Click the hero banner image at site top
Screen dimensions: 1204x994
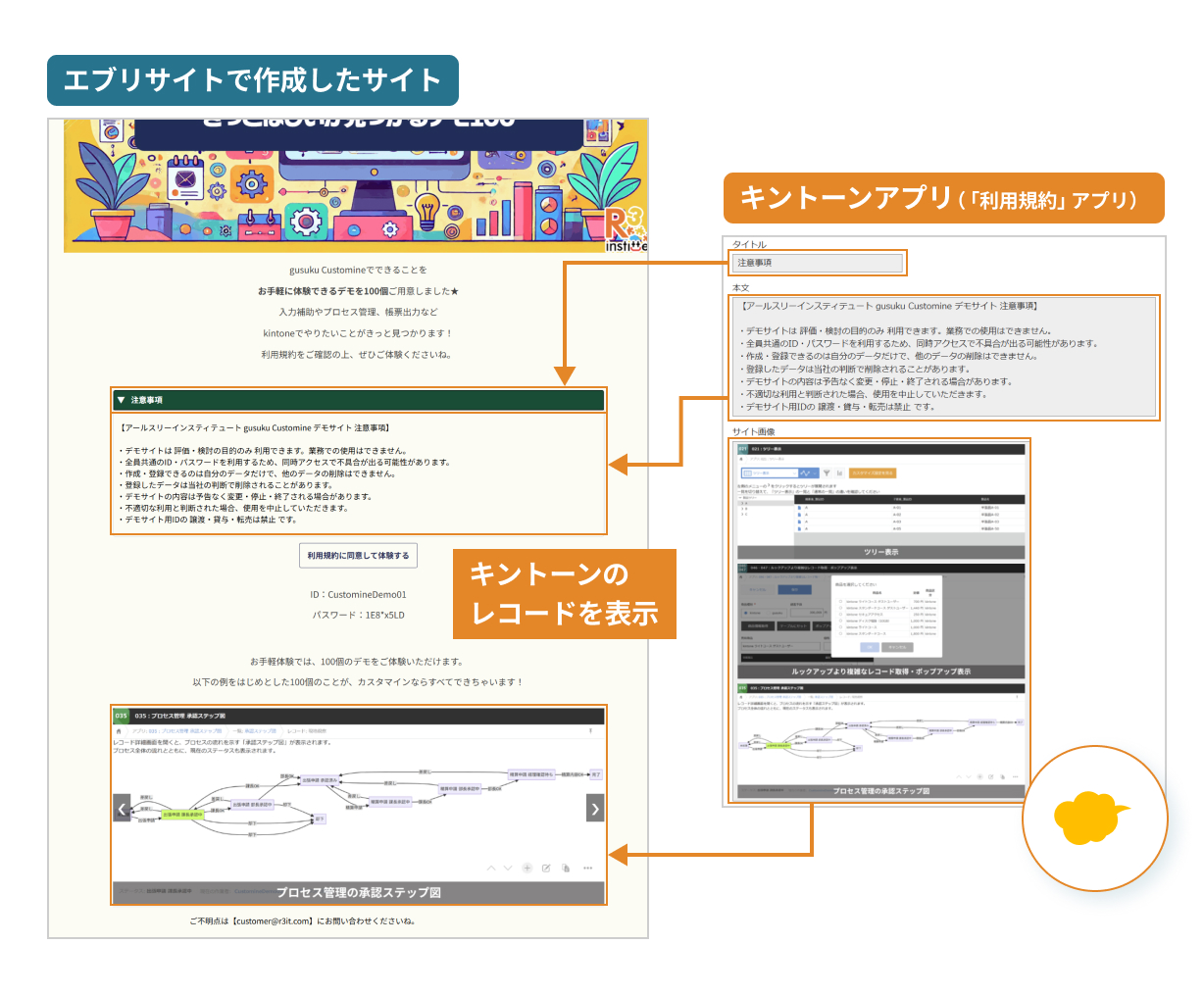(x=356, y=185)
